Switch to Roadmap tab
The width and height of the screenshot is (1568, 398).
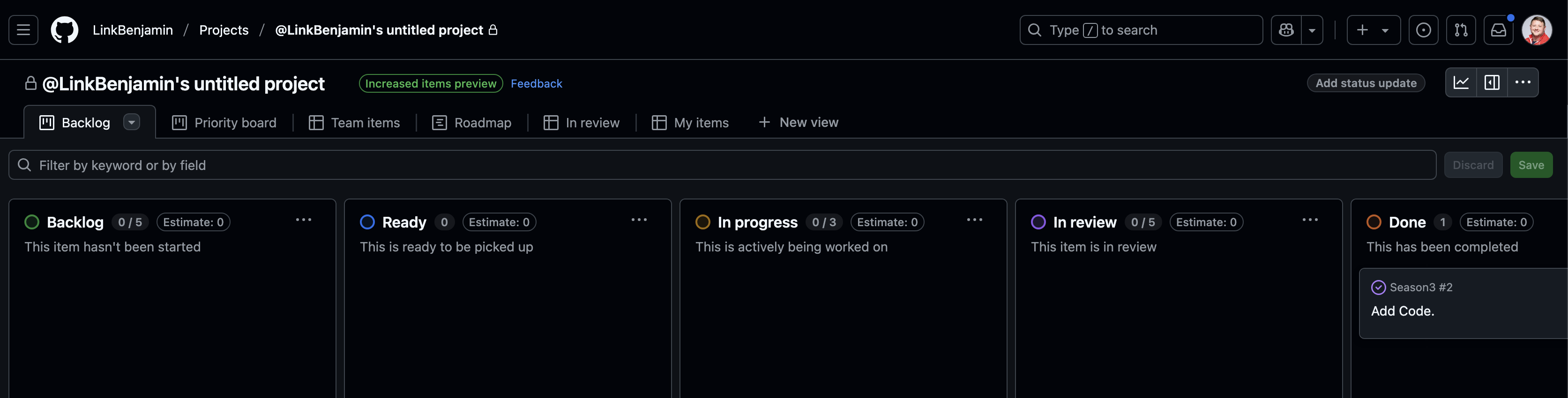pos(472,122)
